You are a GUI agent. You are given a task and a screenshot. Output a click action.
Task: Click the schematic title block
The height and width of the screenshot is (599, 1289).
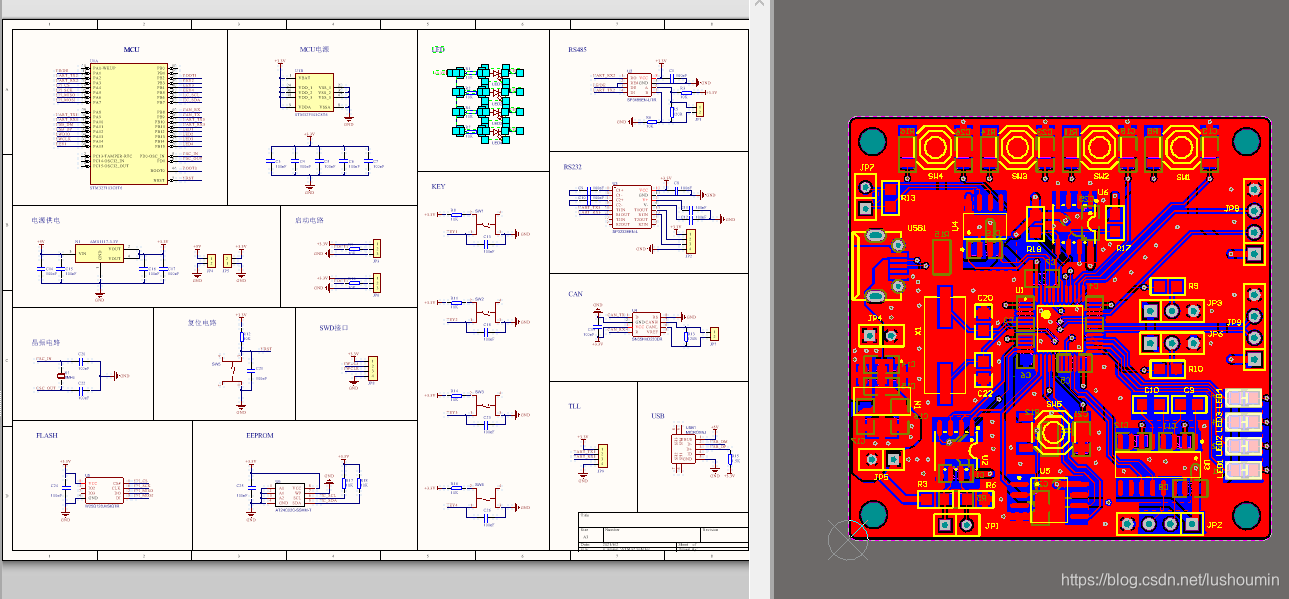tap(661, 530)
